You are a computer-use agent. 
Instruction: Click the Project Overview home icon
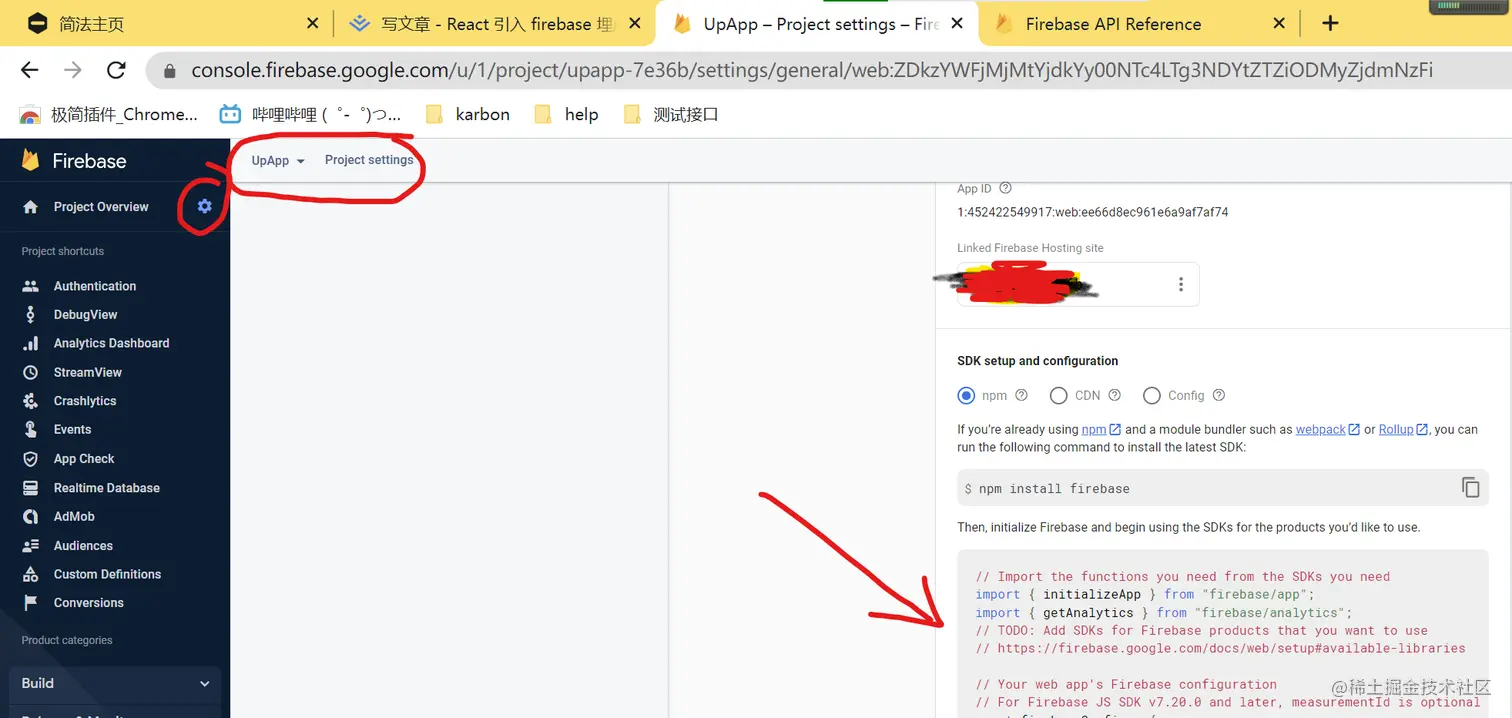click(x=31, y=207)
